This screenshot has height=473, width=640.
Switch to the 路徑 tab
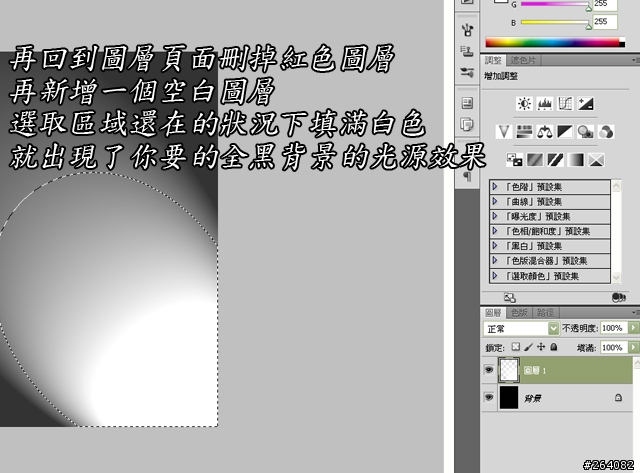[x=545, y=313]
